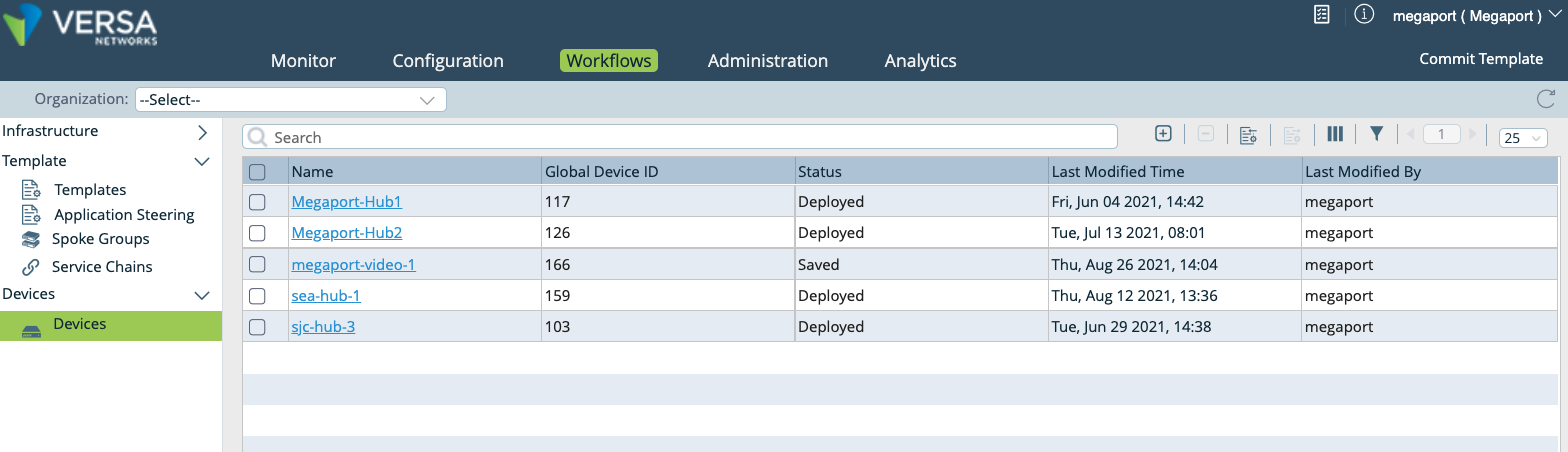
Task: Check the box for Megaport-Hub1
Action: (x=257, y=202)
